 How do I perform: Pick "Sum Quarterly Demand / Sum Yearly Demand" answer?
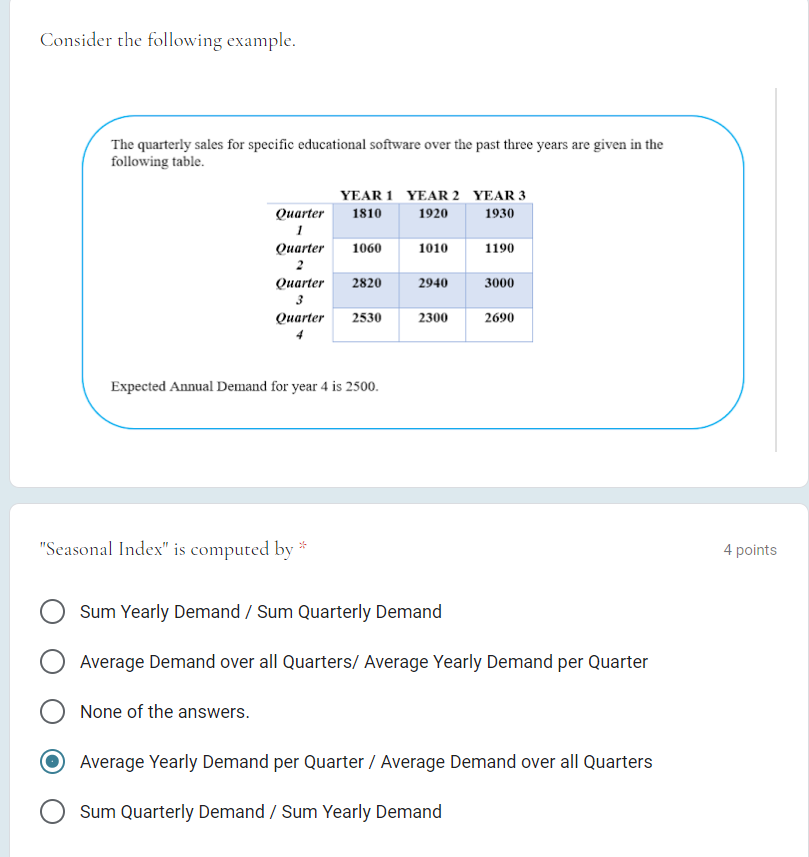[x=52, y=811]
